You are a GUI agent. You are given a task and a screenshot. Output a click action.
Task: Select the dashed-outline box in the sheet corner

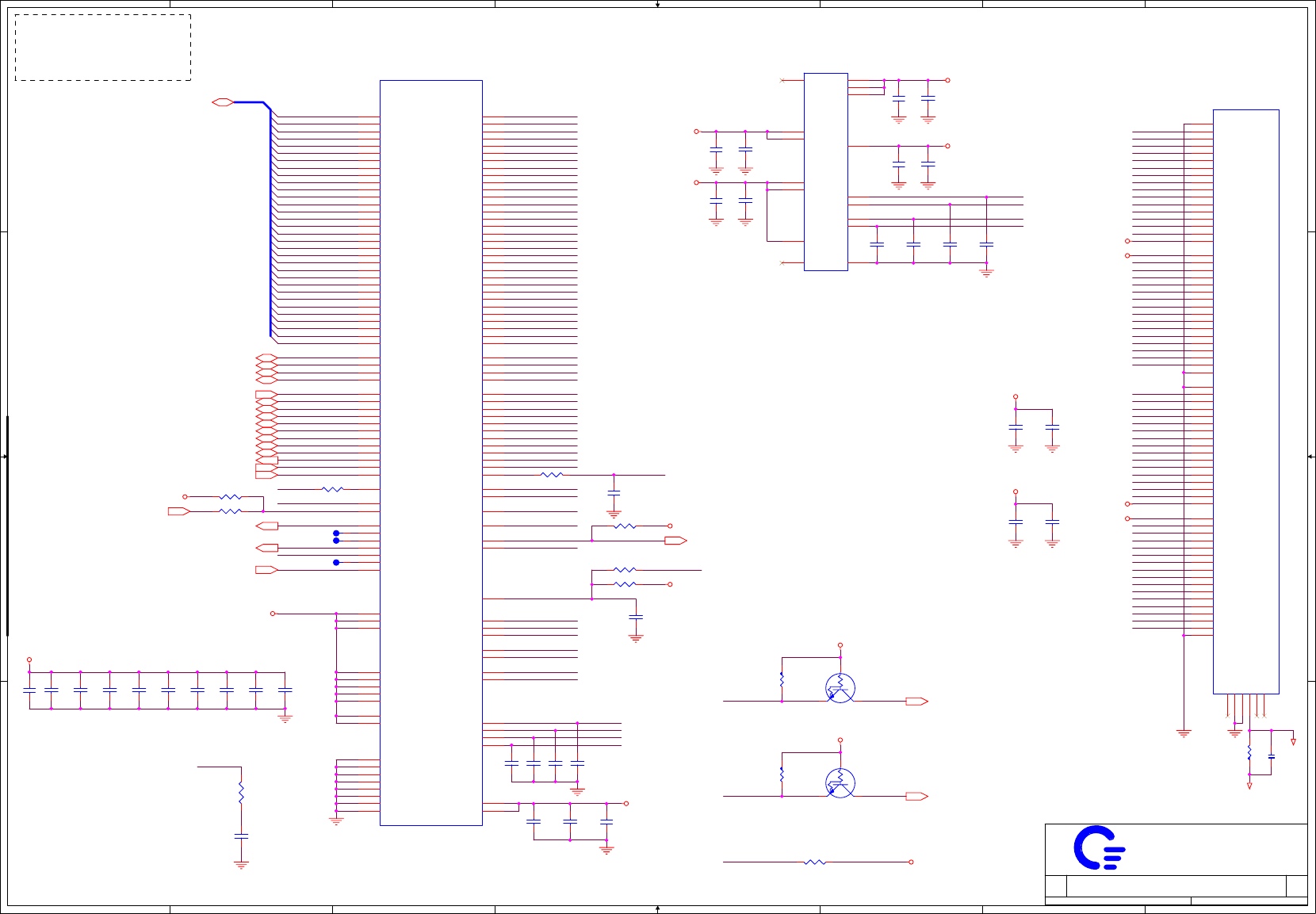pyautogui.click(x=103, y=48)
